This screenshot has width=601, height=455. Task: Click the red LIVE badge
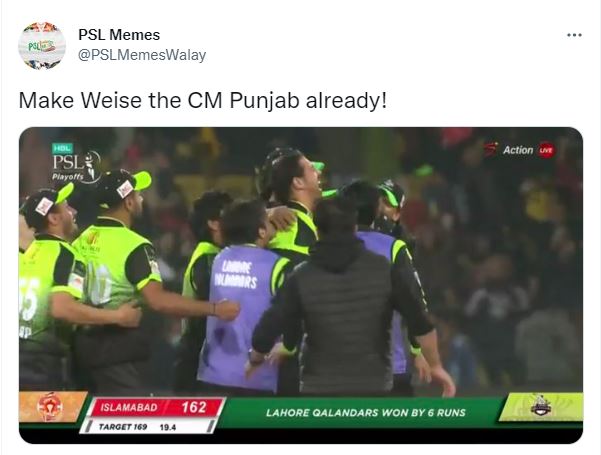(x=546, y=150)
